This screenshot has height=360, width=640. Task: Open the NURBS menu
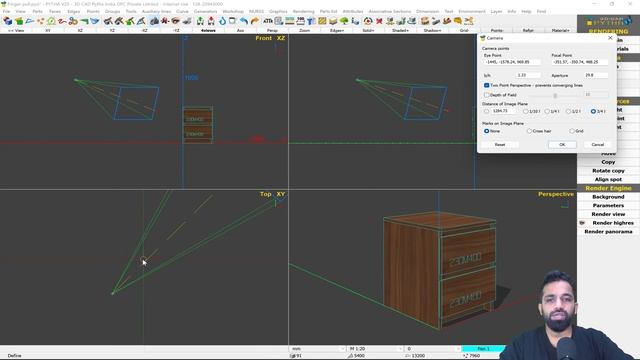coord(256,11)
